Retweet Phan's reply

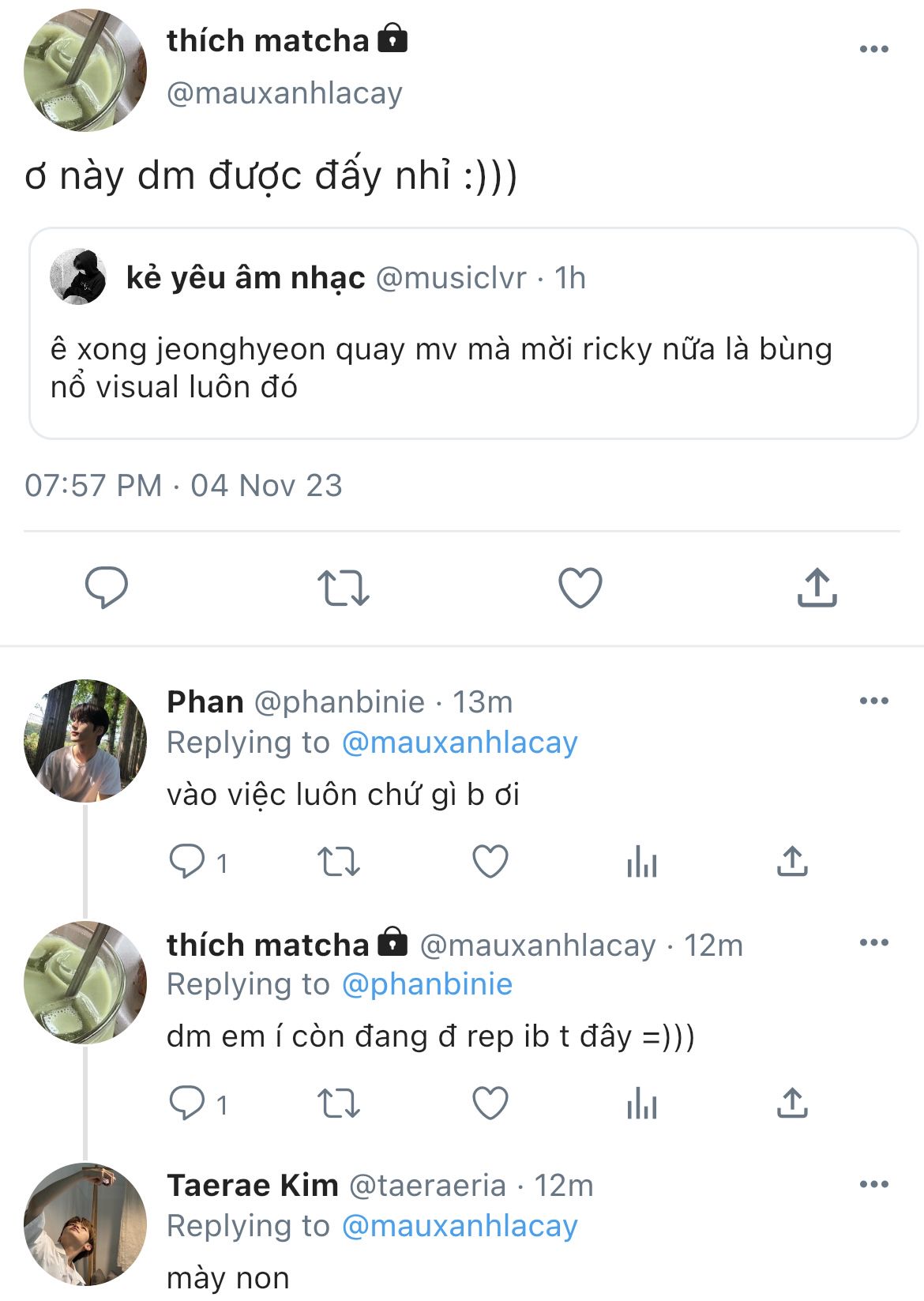pyautogui.click(x=338, y=862)
